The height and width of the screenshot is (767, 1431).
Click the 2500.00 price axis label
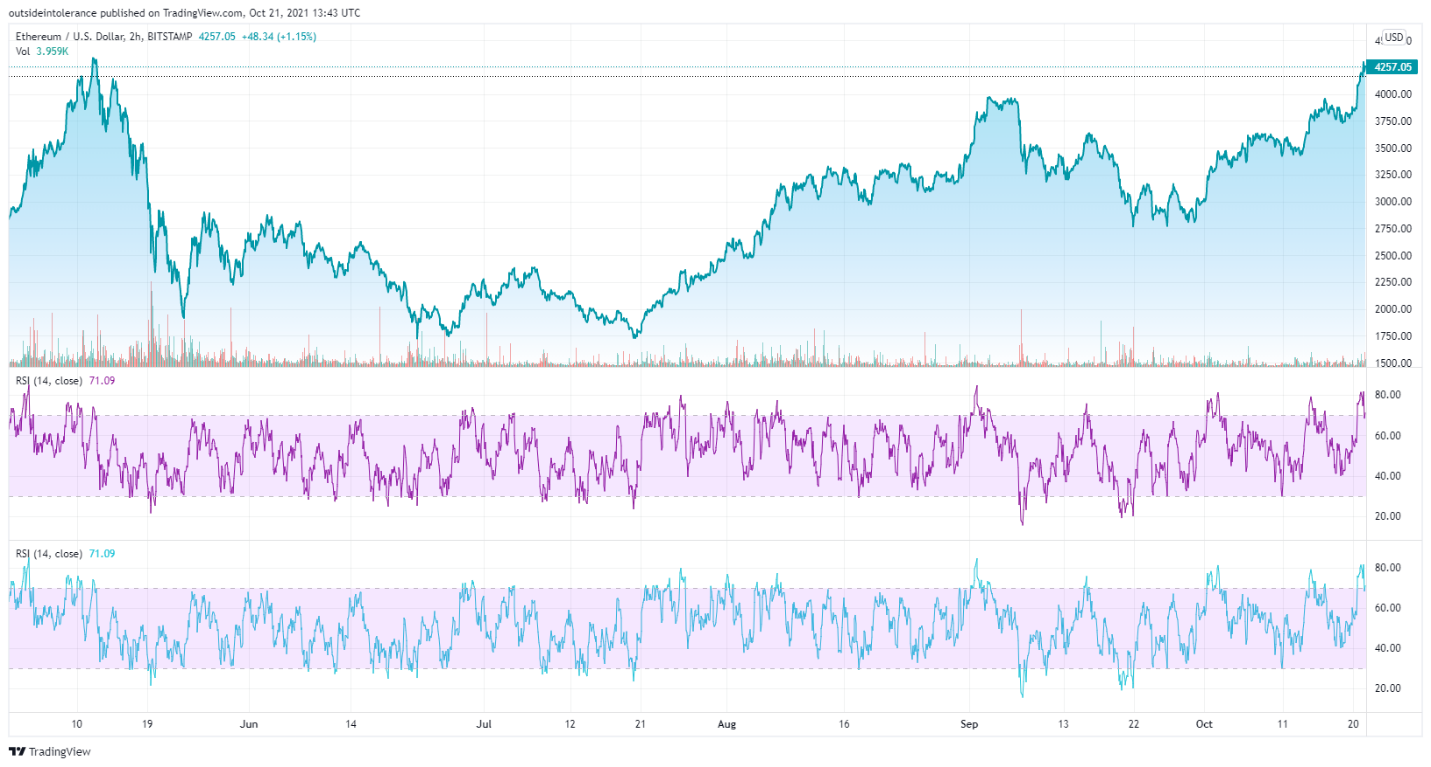coord(1393,255)
